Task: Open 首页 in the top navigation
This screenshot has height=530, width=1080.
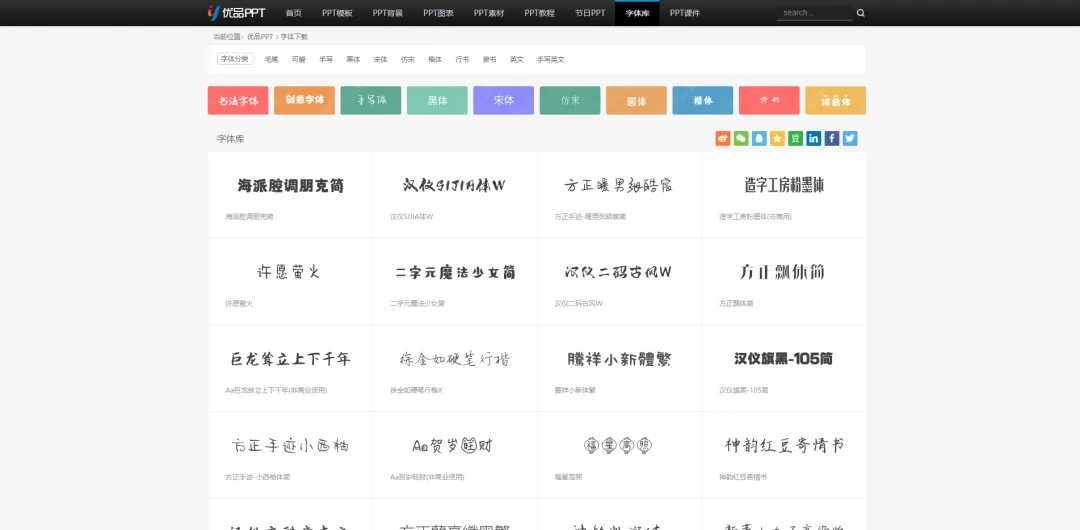Action: pos(293,13)
